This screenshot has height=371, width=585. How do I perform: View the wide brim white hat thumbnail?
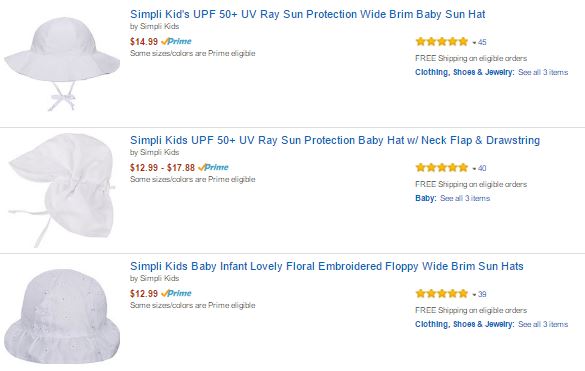point(62,64)
